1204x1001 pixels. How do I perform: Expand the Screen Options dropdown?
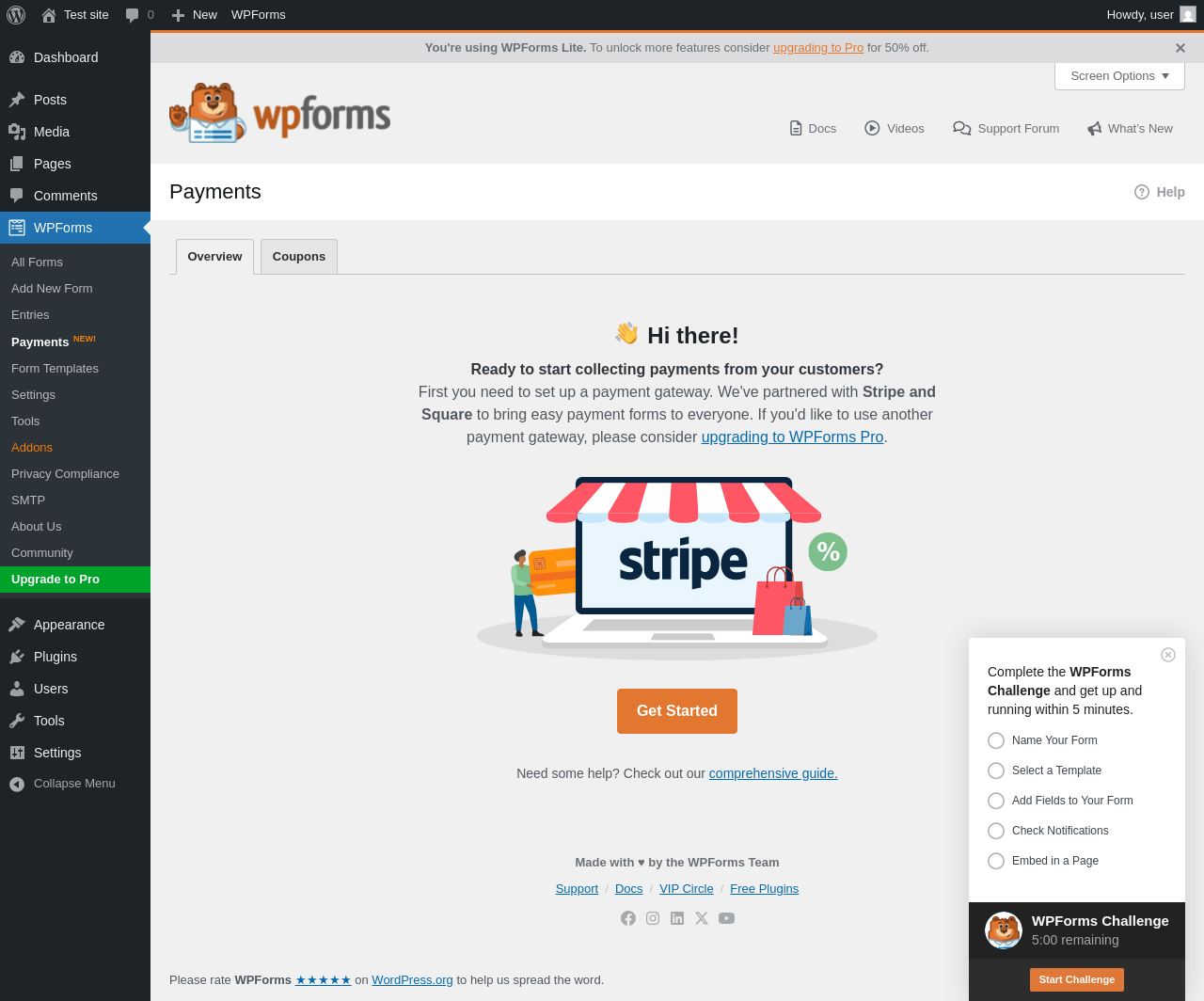tap(1119, 76)
